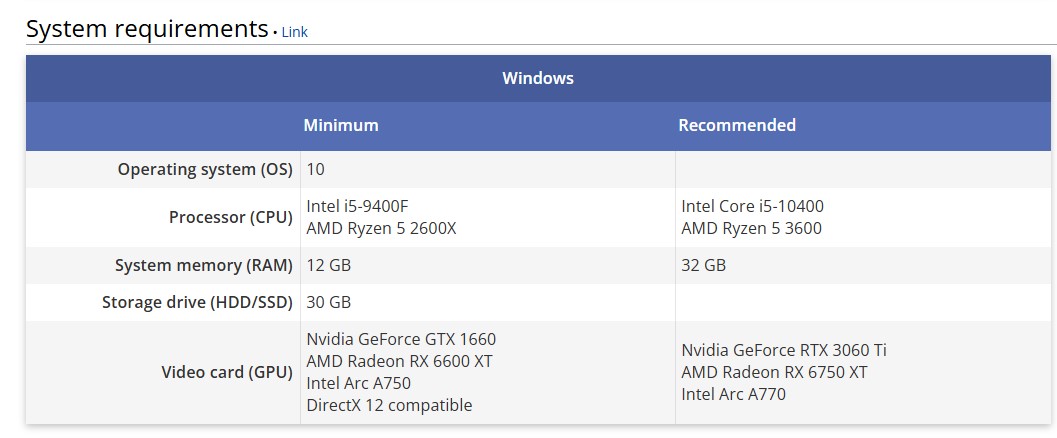Select the System memory (RAM) label
1057x438 pixels.
(x=203, y=265)
